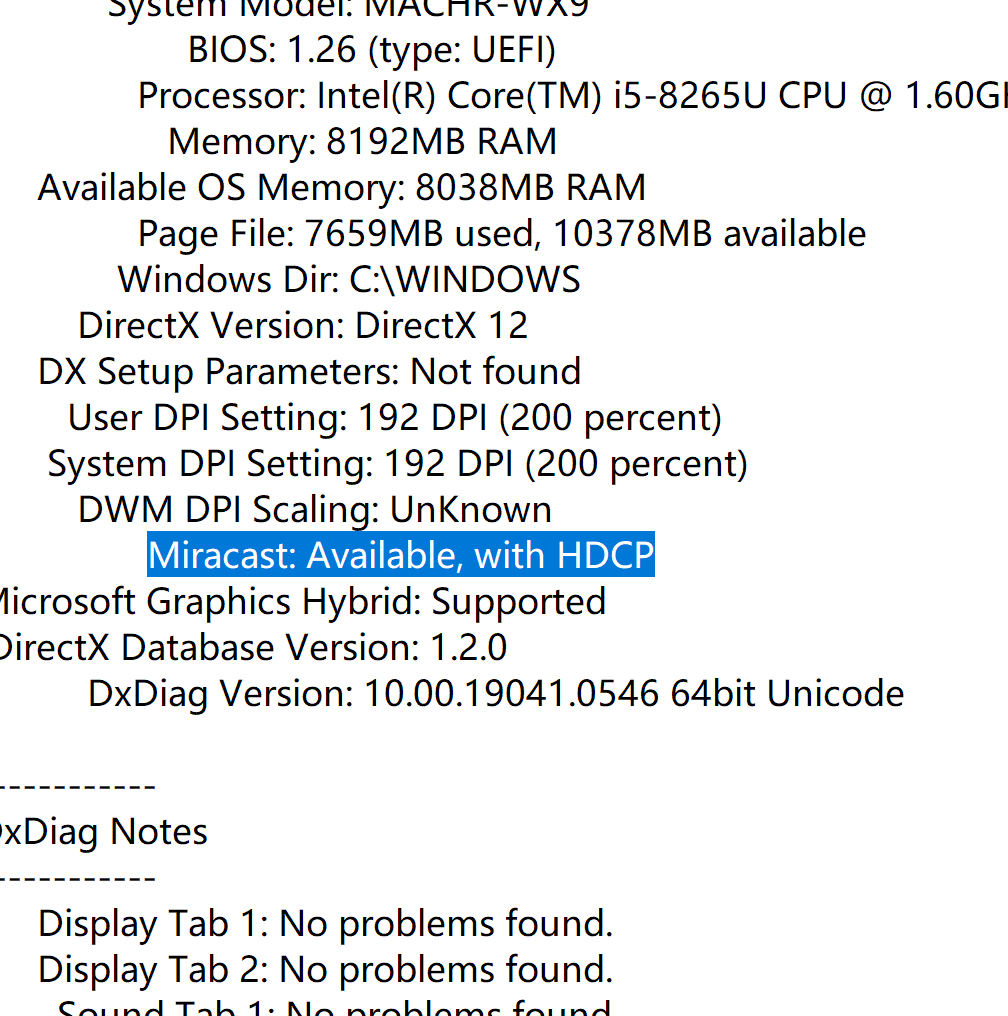Click the User DPI Setting: 192 DPI line

[395, 418]
